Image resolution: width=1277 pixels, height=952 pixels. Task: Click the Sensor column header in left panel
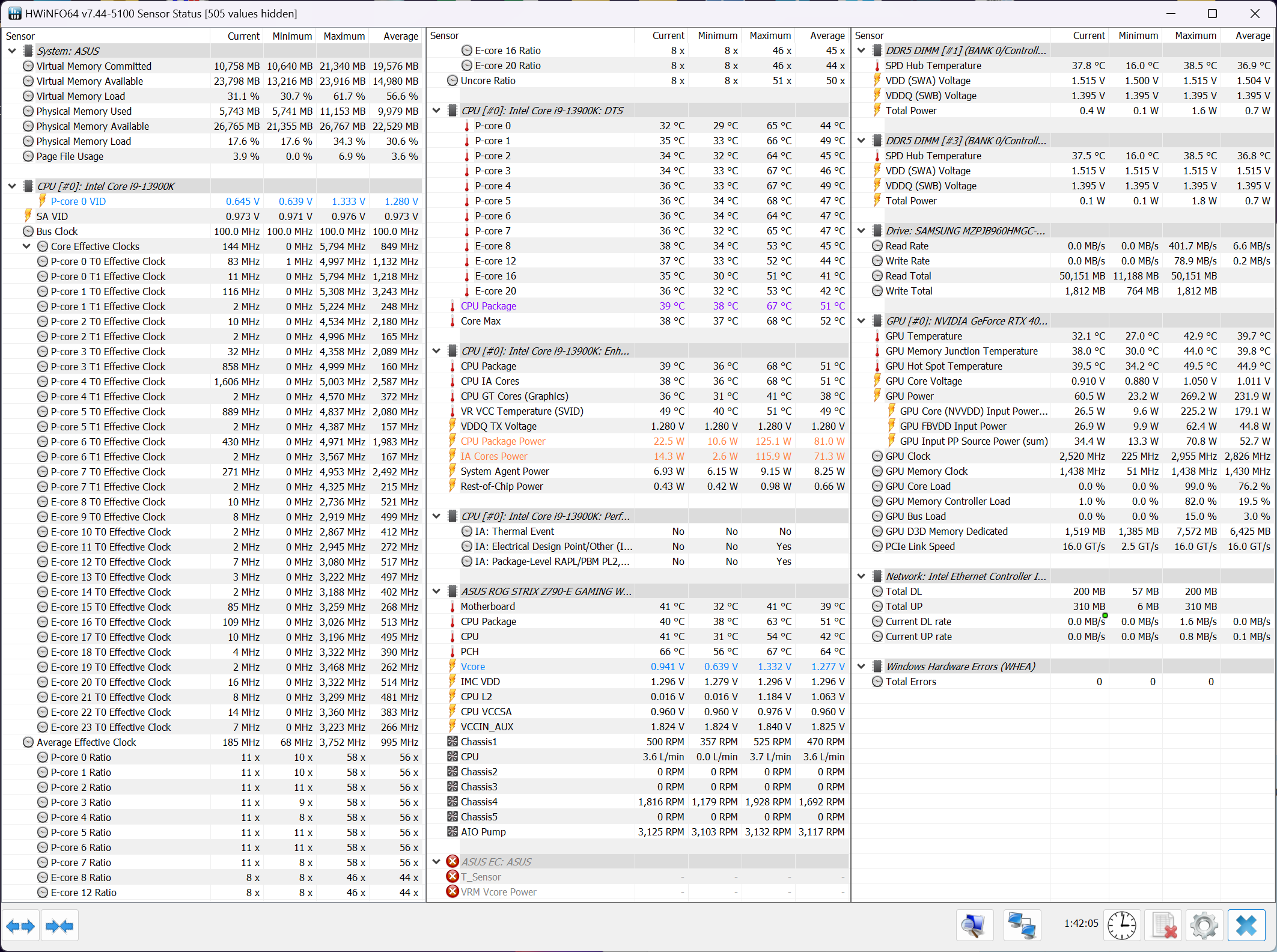click(106, 36)
